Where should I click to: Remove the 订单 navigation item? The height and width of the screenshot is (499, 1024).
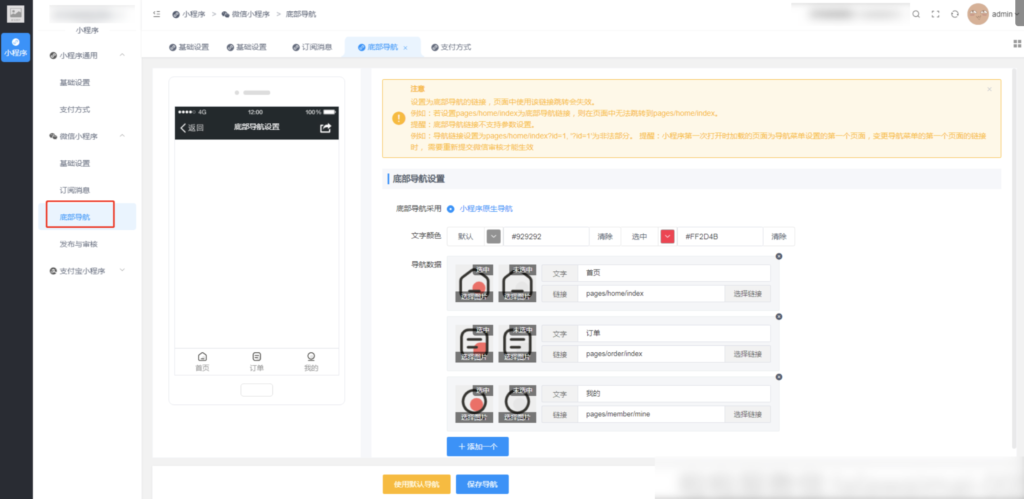pos(778,317)
